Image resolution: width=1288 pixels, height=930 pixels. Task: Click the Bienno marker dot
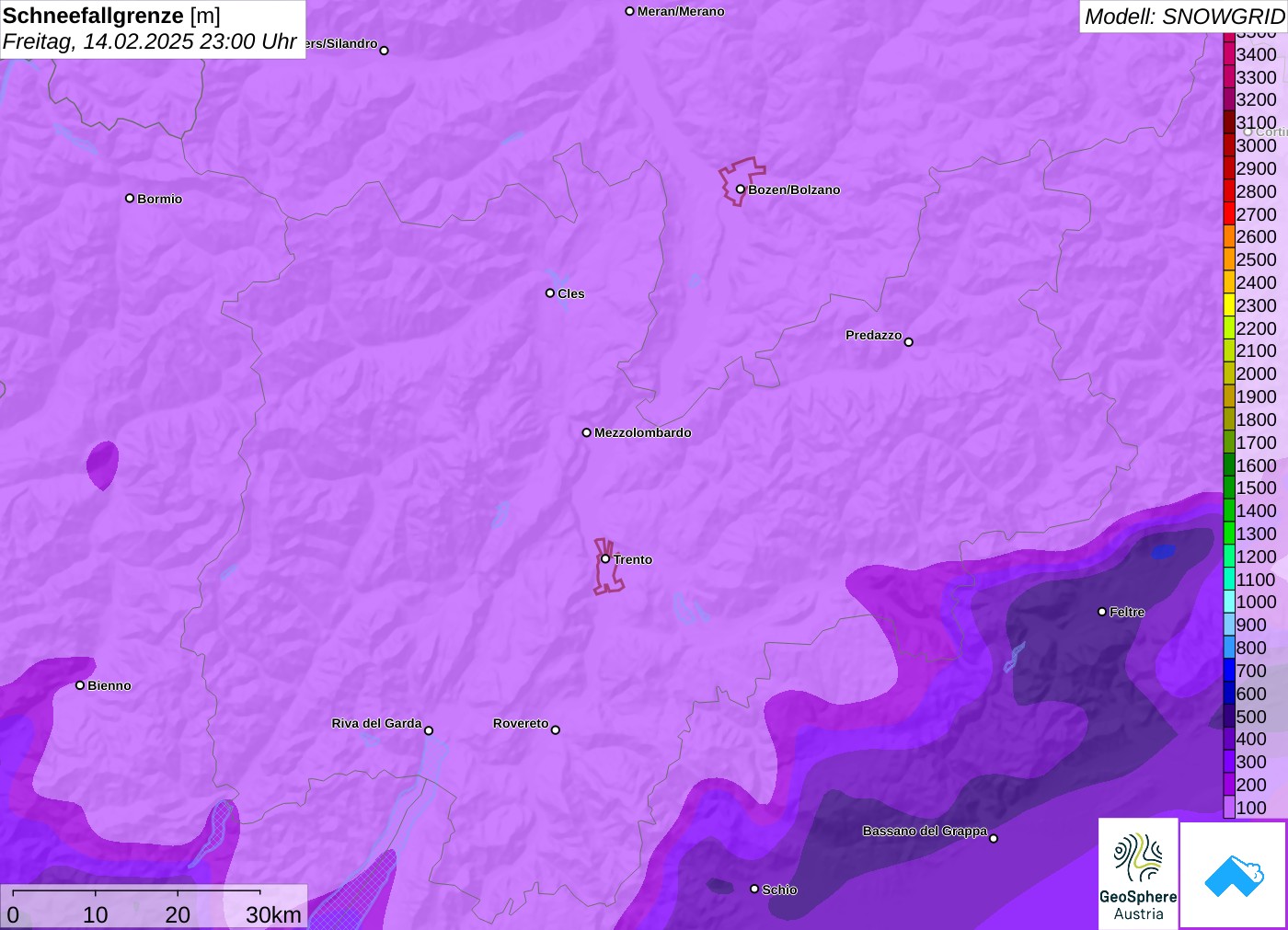click(x=80, y=685)
